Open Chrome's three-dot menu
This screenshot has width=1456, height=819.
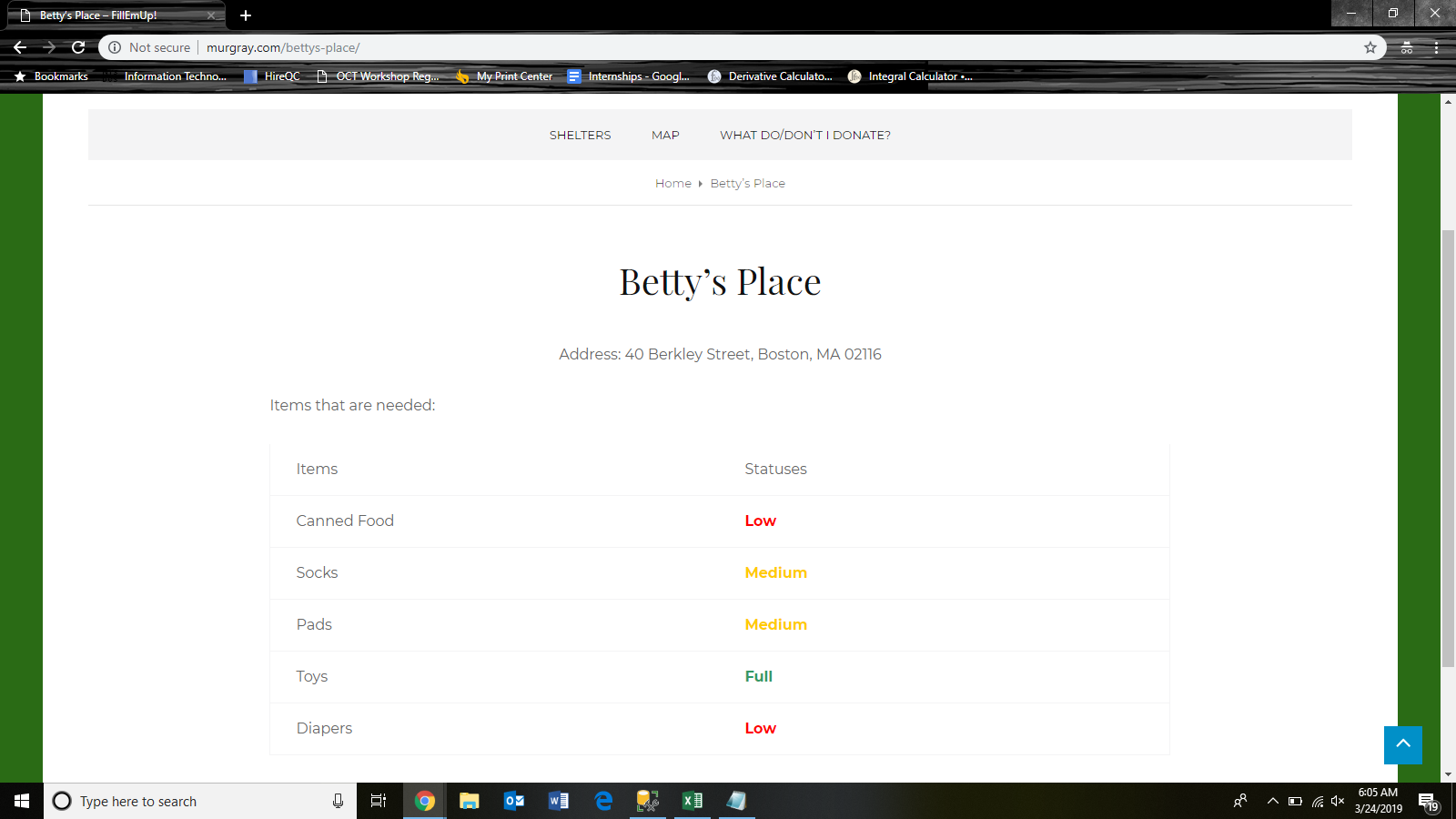click(x=1437, y=47)
